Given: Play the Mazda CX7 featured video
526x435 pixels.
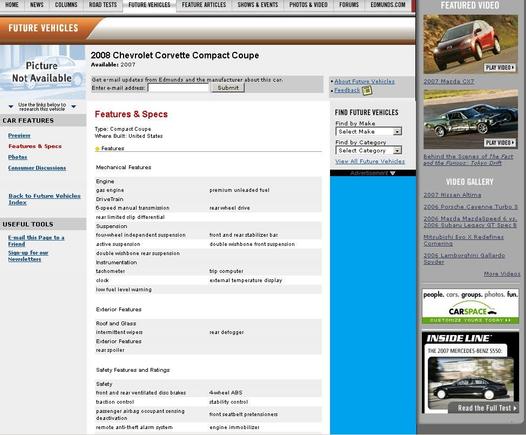Looking at the screenshot, I should pos(500,67).
